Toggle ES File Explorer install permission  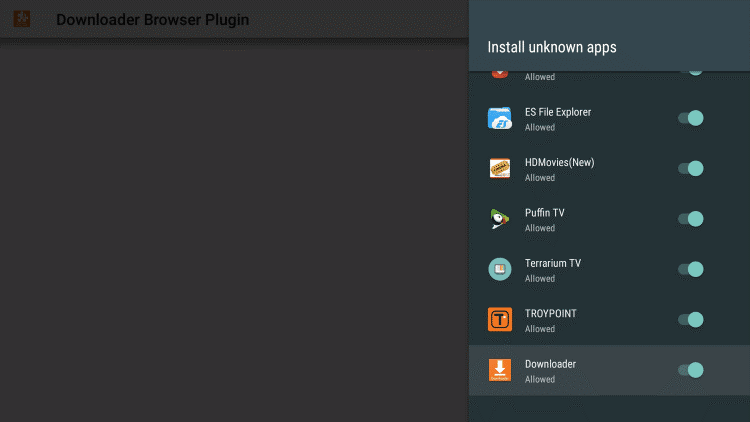(691, 118)
